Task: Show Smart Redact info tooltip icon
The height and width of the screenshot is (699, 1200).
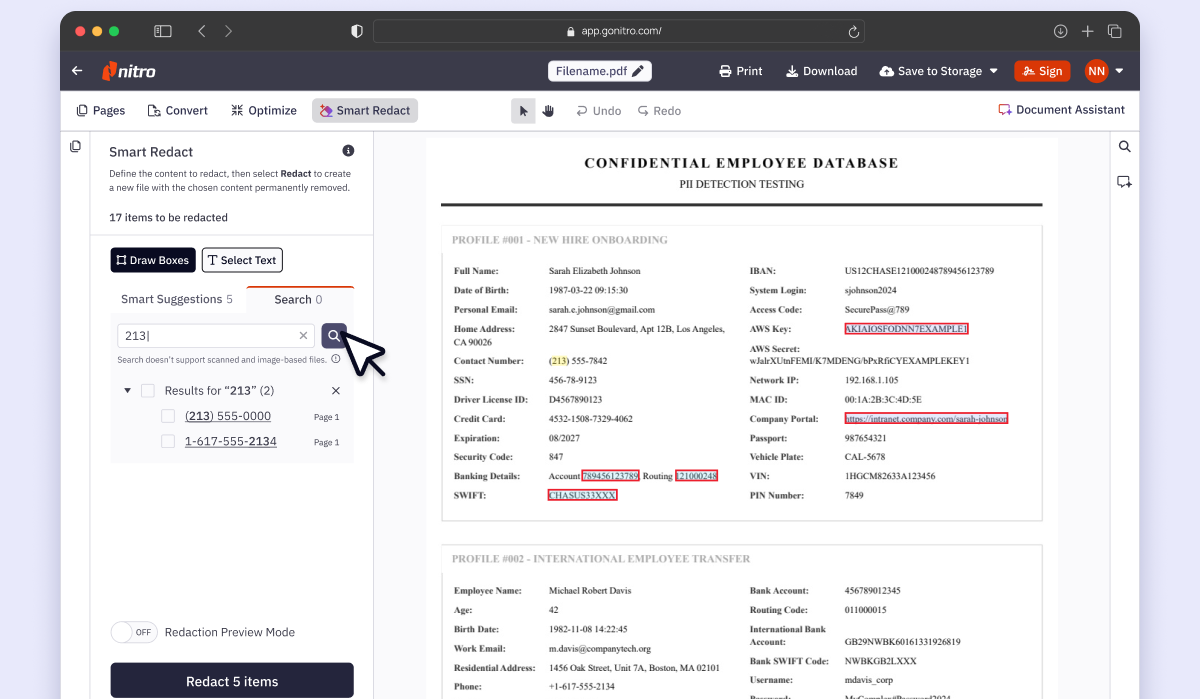Action: [x=348, y=151]
